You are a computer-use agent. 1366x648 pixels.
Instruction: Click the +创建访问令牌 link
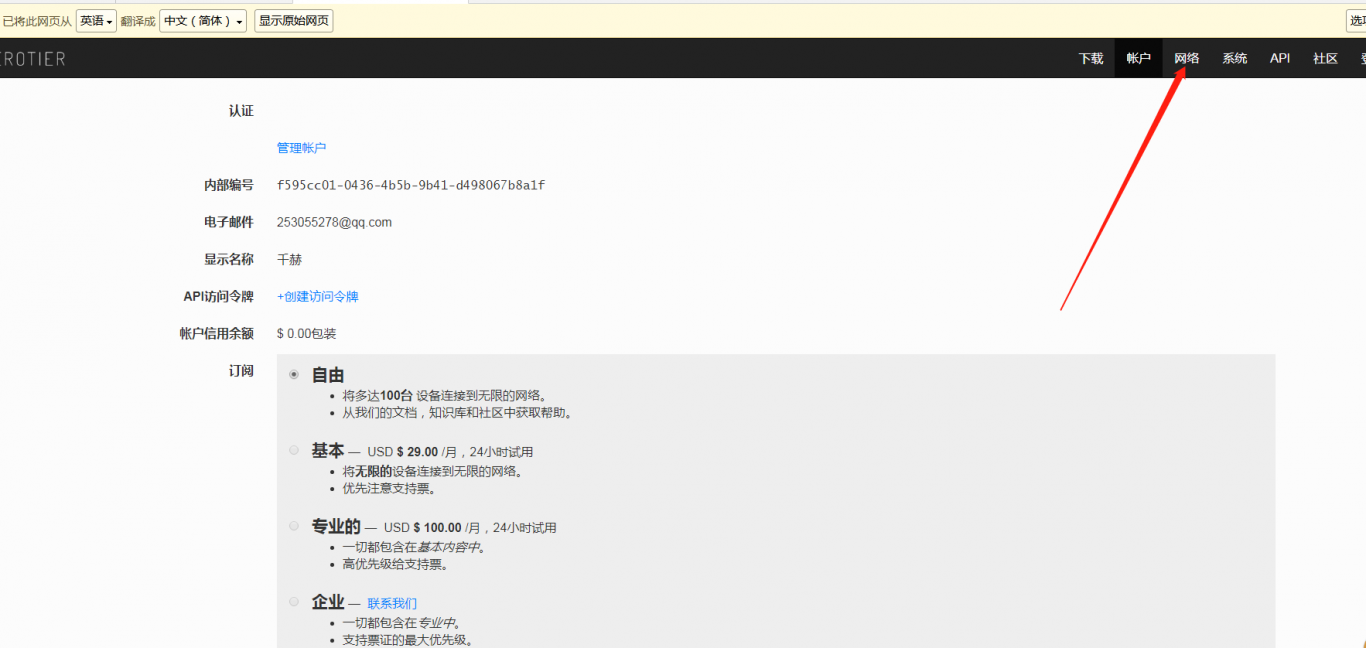pos(317,297)
